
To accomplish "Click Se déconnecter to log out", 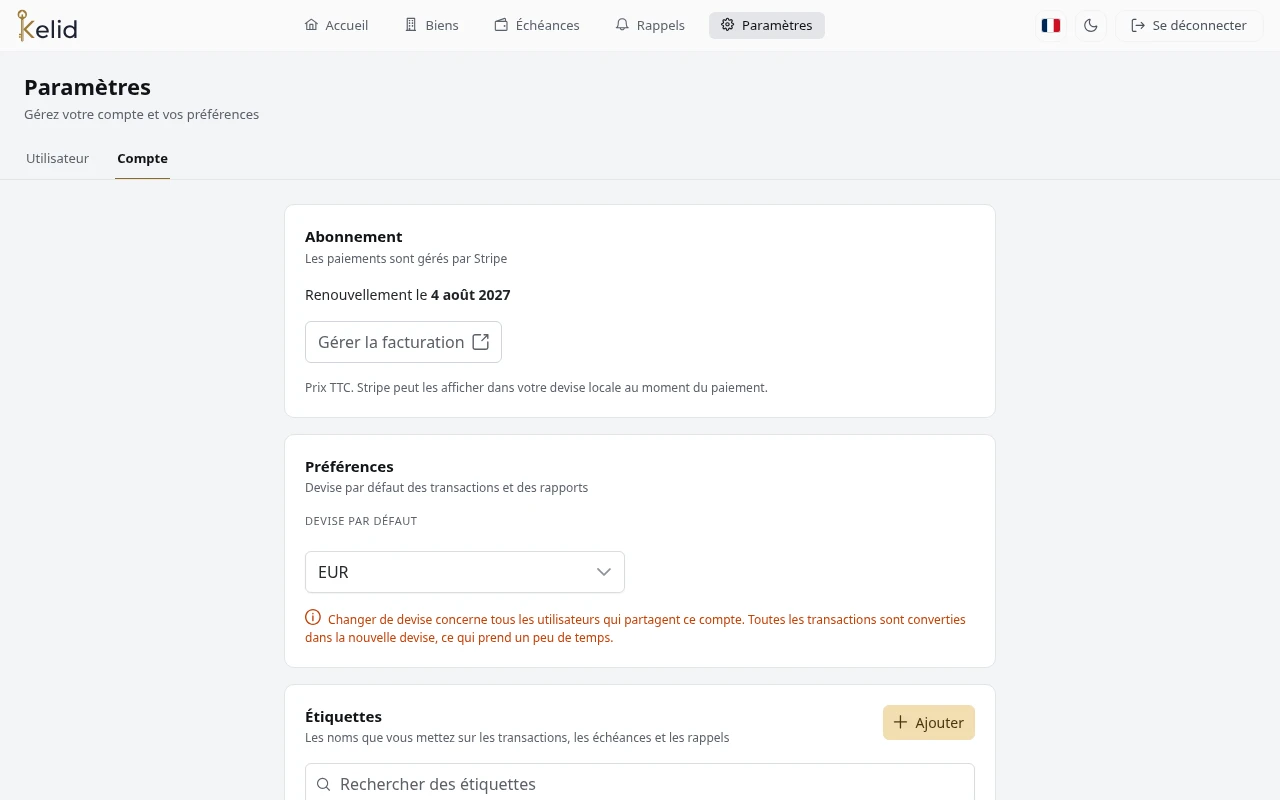I will pos(1189,25).
